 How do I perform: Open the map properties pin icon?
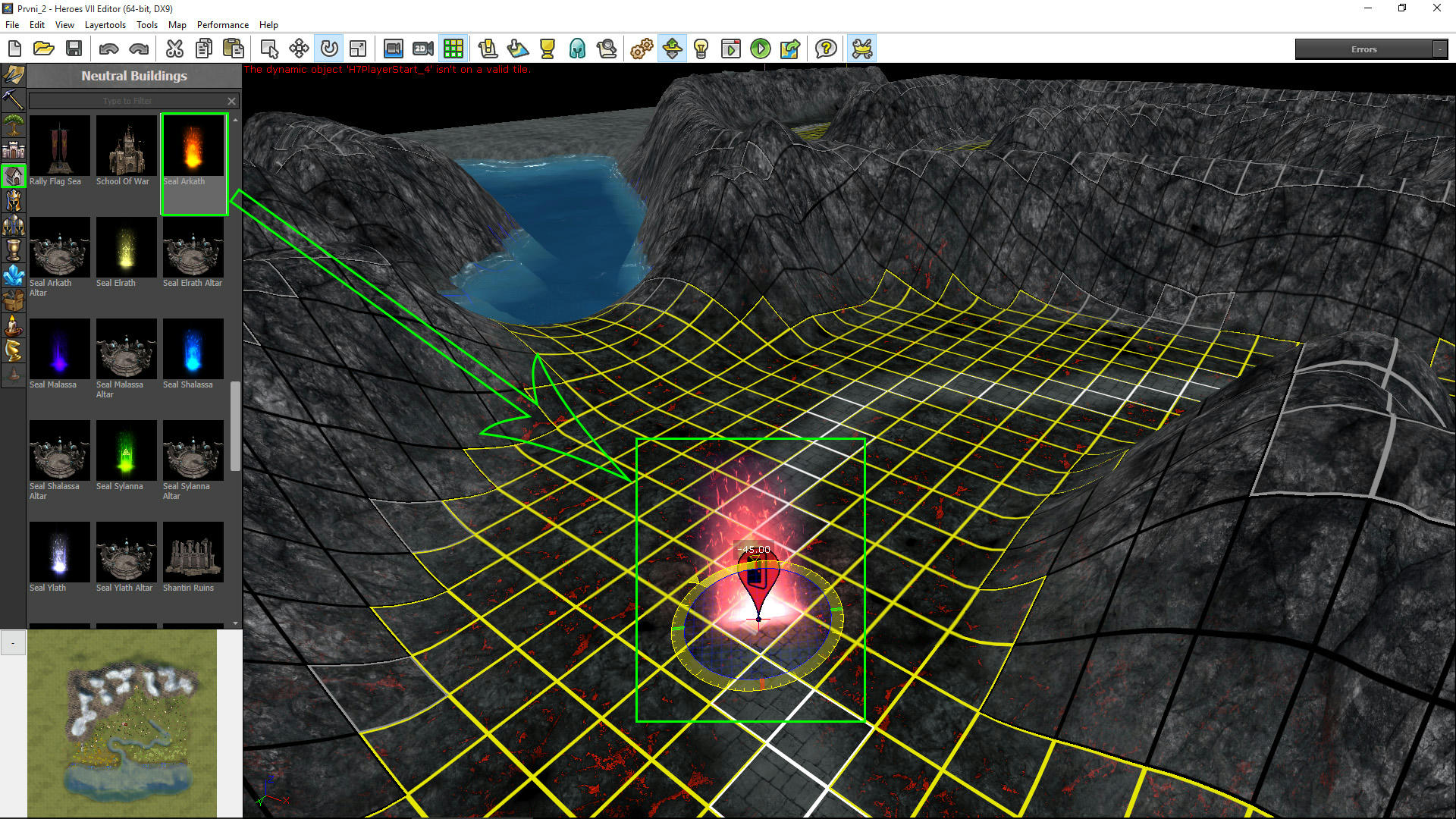point(518,49)
